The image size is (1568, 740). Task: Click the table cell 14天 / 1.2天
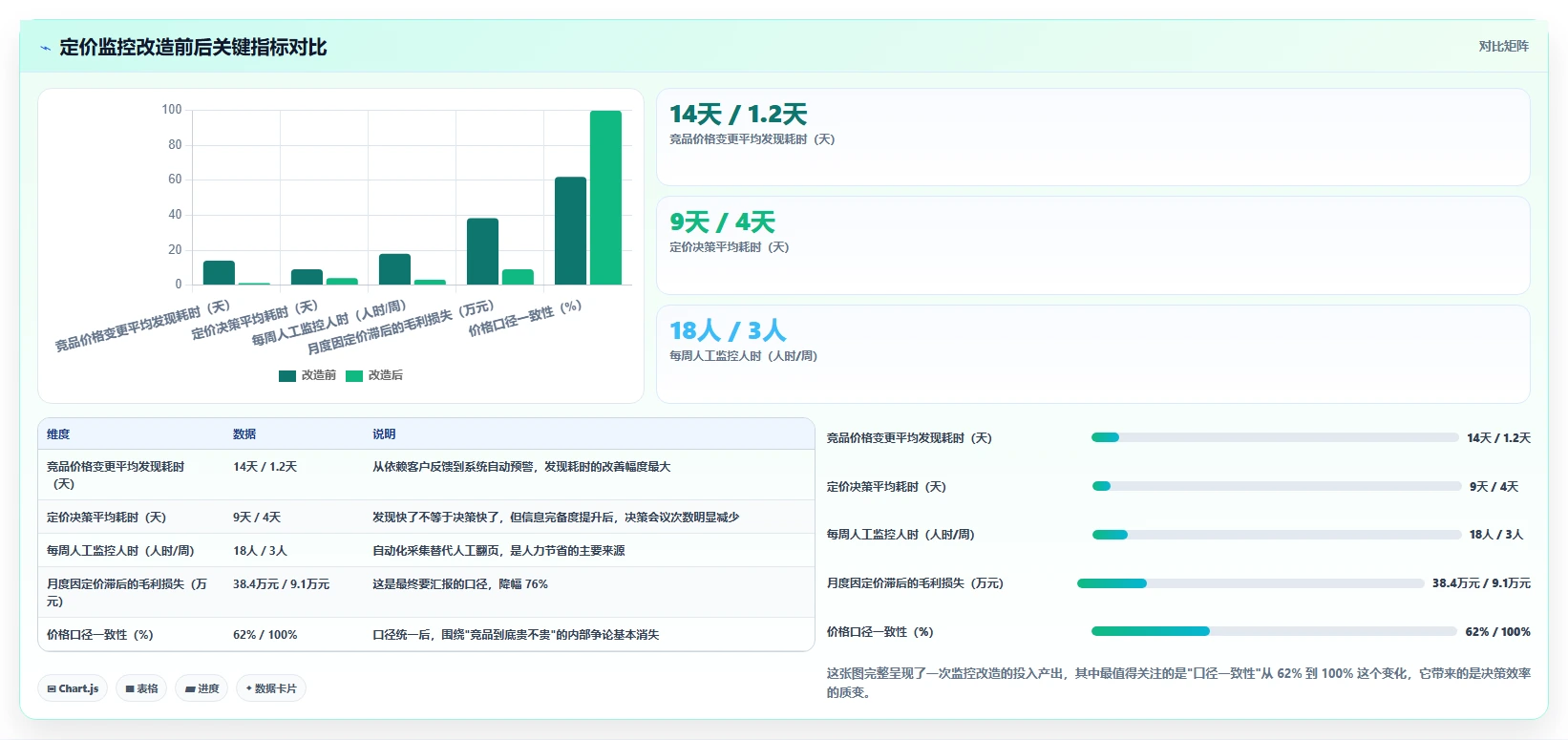pyautogui.click(x=265, y=467)
